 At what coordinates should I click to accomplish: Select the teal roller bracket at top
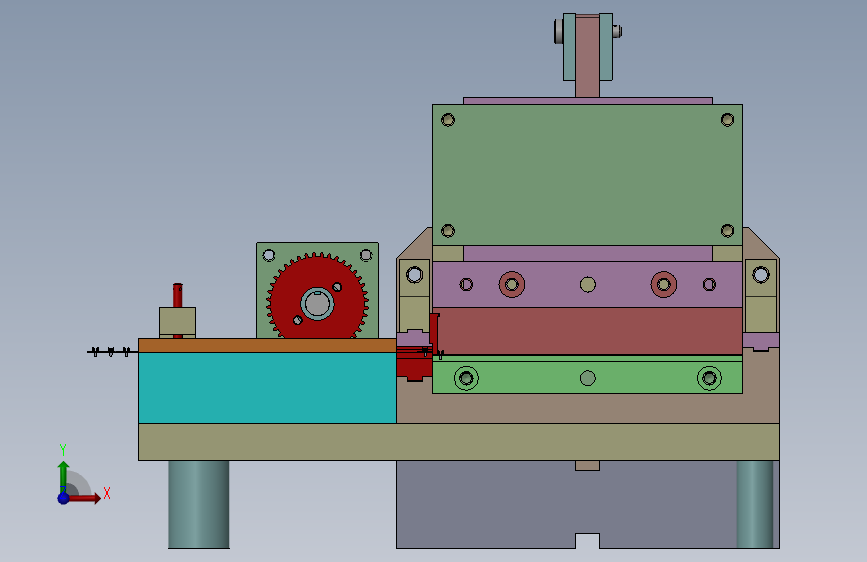coord(569,47)
